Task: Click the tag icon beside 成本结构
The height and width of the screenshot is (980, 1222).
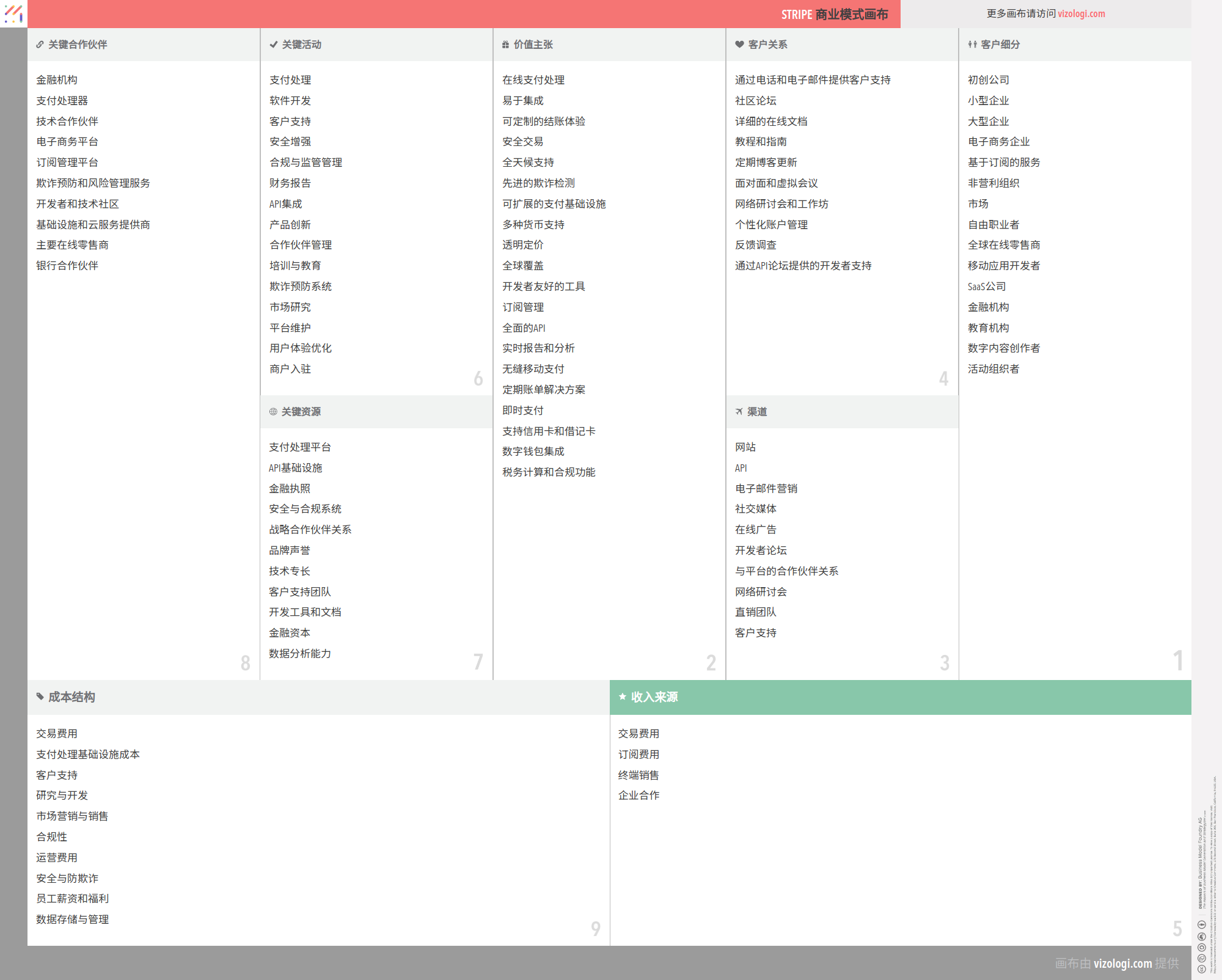Action: [x=40, y=697]
